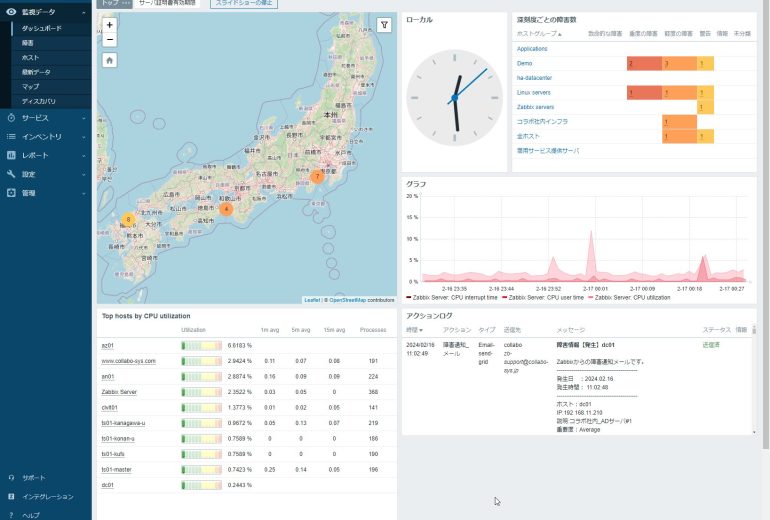Screen dimensions: 770x520
Task: Open host az01 in CPU utilization table
Action: 107,346
